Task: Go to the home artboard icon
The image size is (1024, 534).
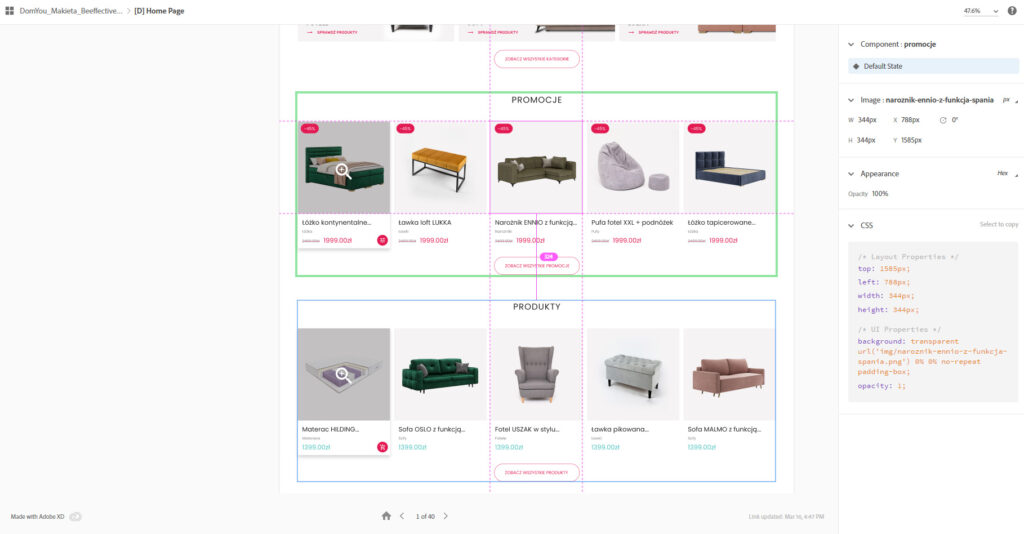Action: (386, 516)
